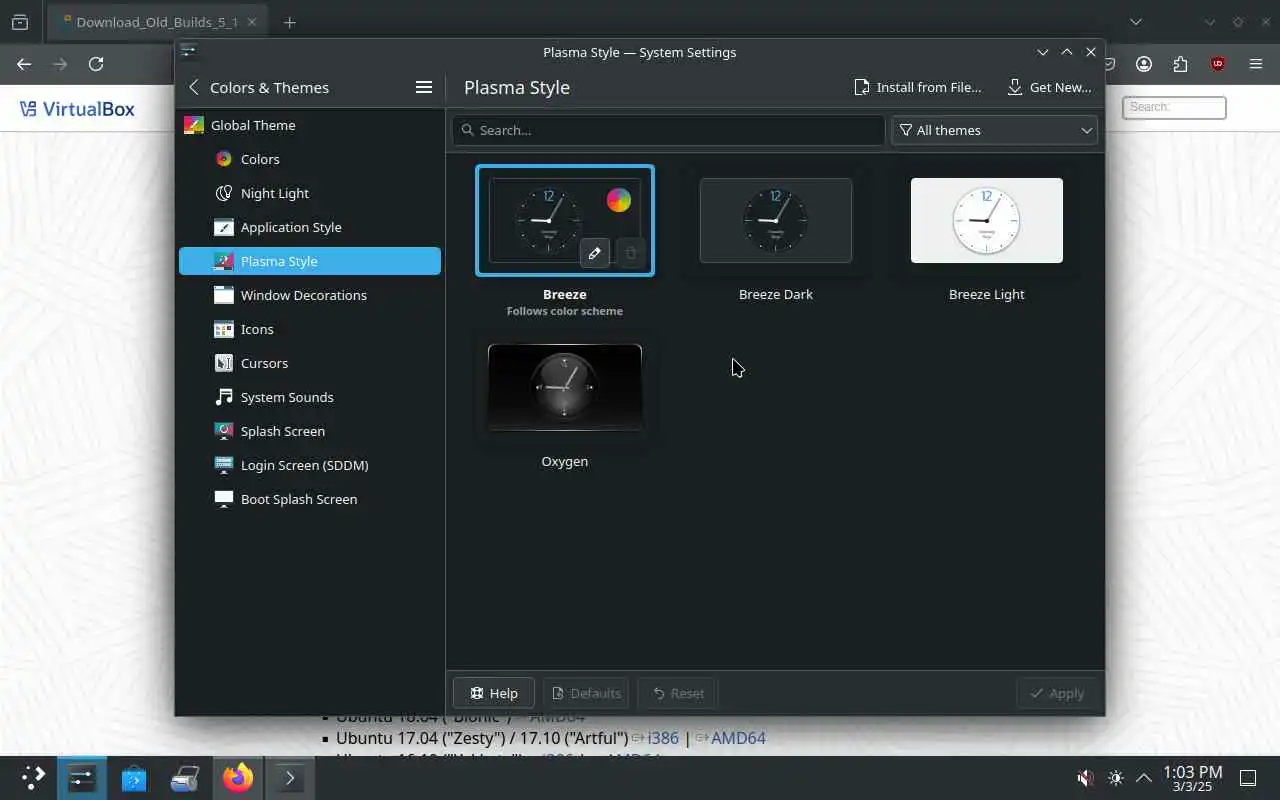Image resolution: width=1280 pixels, height=800 pixels.
Task: Click trash icon on Breeze theme
Action: pyautogui.click(x=630, y=253)
